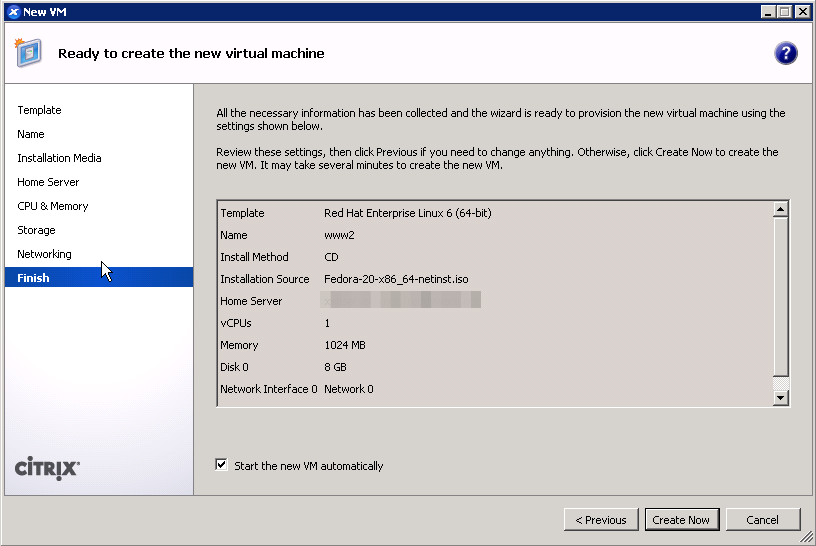Click the summary list scroll up arrow
The image size is (816, 546).
point(780,209)
